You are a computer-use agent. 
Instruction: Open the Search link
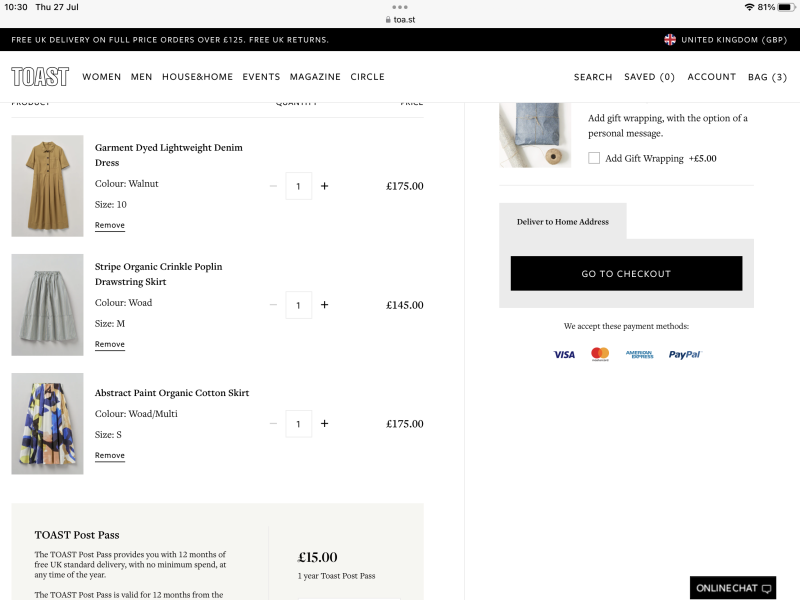pos(593,77)
